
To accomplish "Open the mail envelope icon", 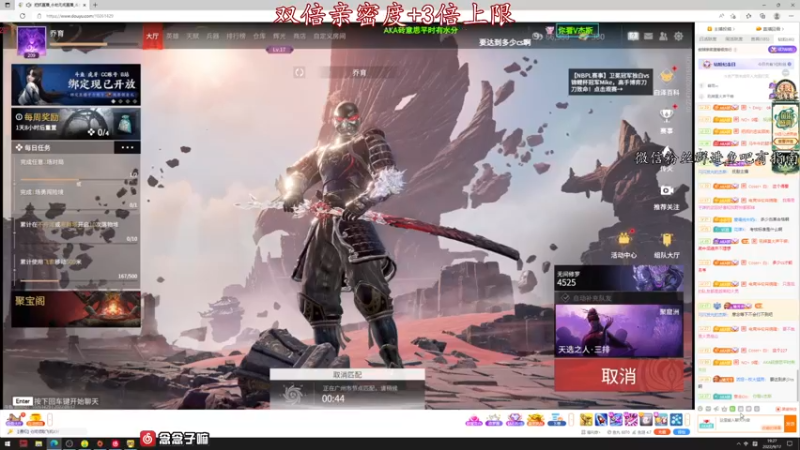I will click(648, 36).
